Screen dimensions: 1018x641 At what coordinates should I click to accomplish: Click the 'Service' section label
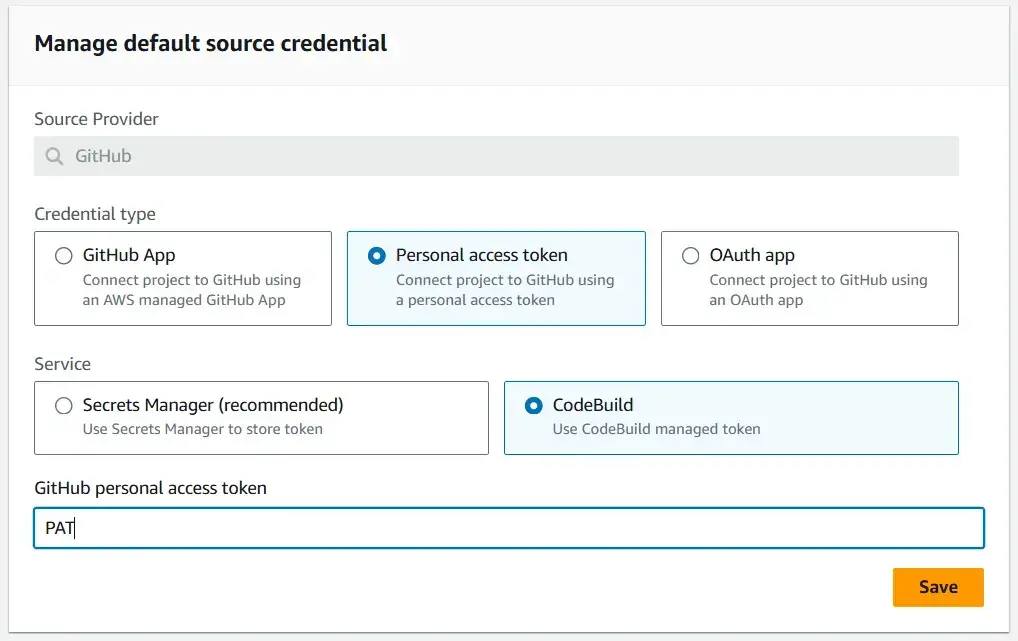pos(62,364)
